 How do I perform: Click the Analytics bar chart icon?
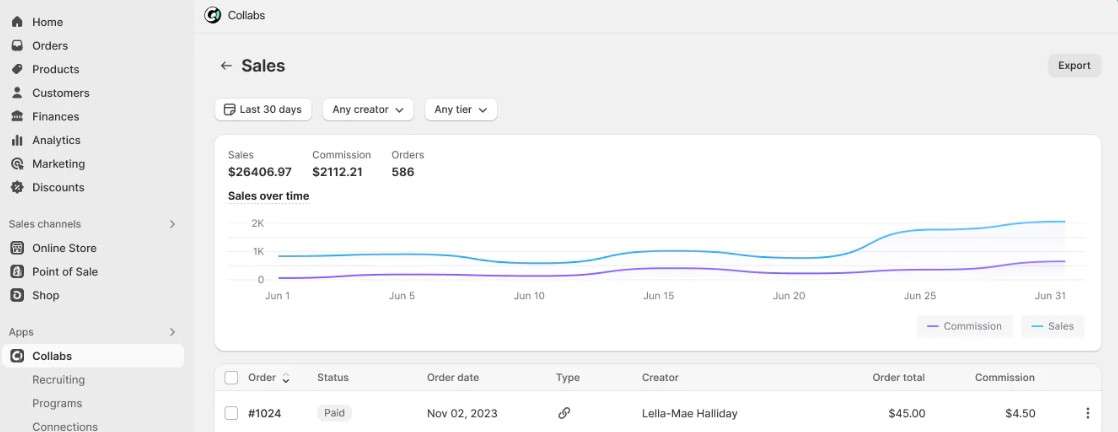pos(17,140)
